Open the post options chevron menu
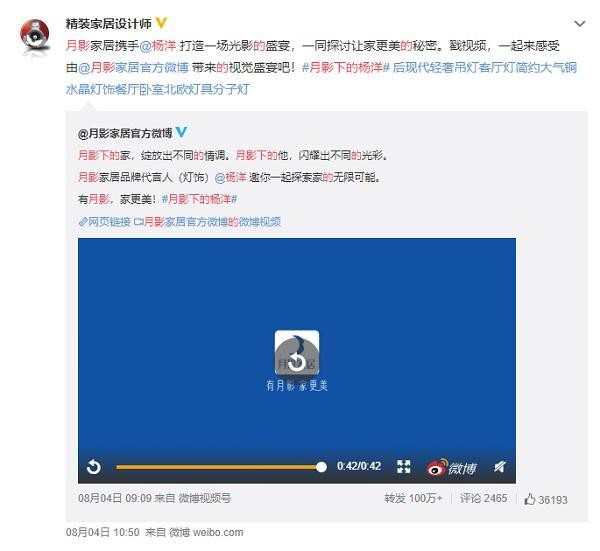 pos(580,24)
